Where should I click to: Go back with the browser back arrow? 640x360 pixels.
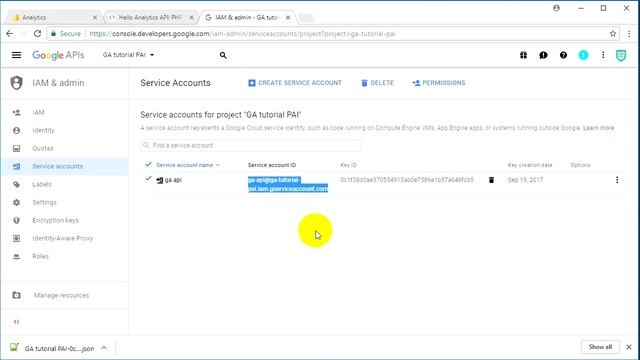coord(10,34)
